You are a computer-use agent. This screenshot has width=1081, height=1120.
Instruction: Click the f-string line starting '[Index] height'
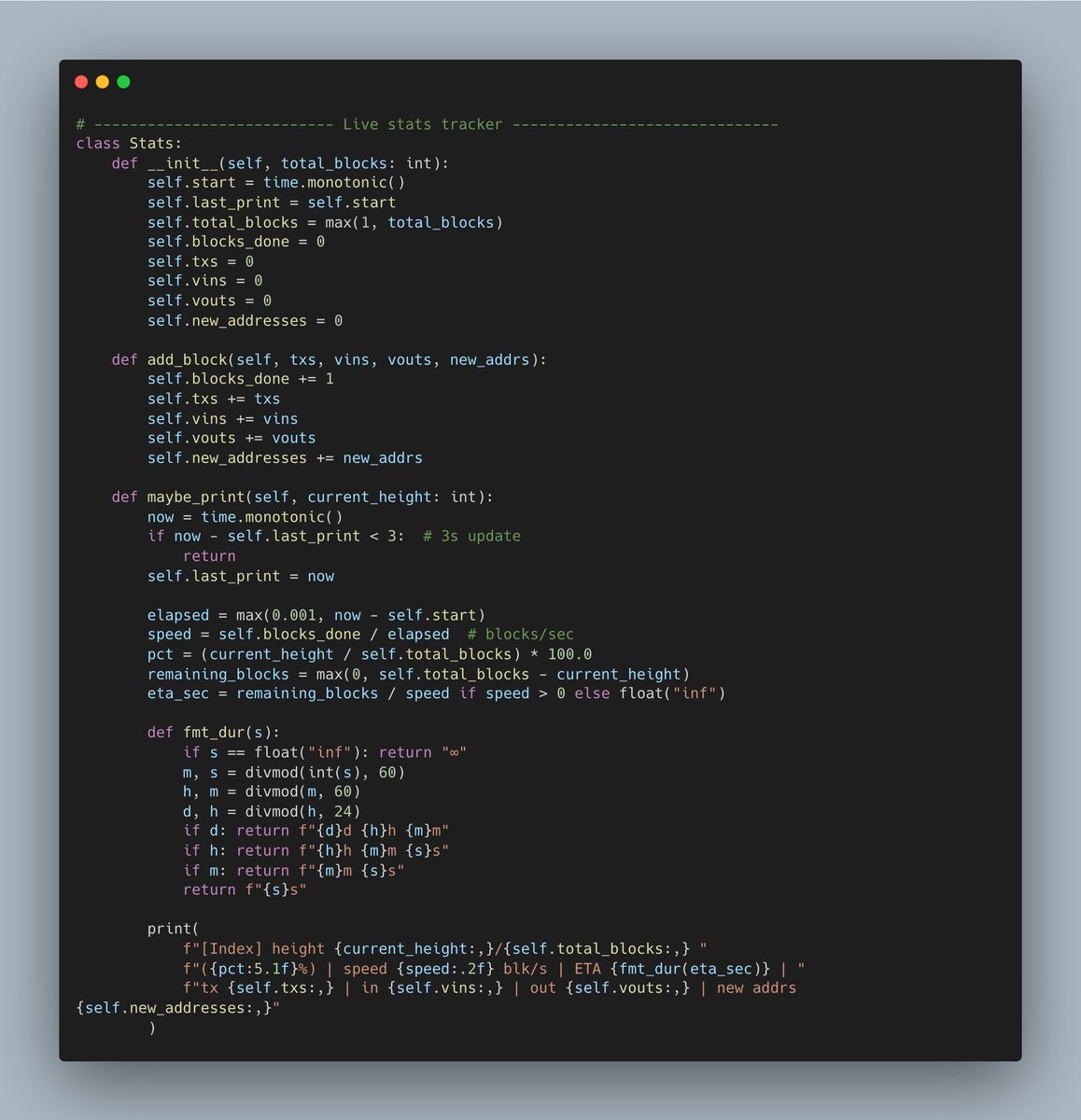(x=445, y=949)
